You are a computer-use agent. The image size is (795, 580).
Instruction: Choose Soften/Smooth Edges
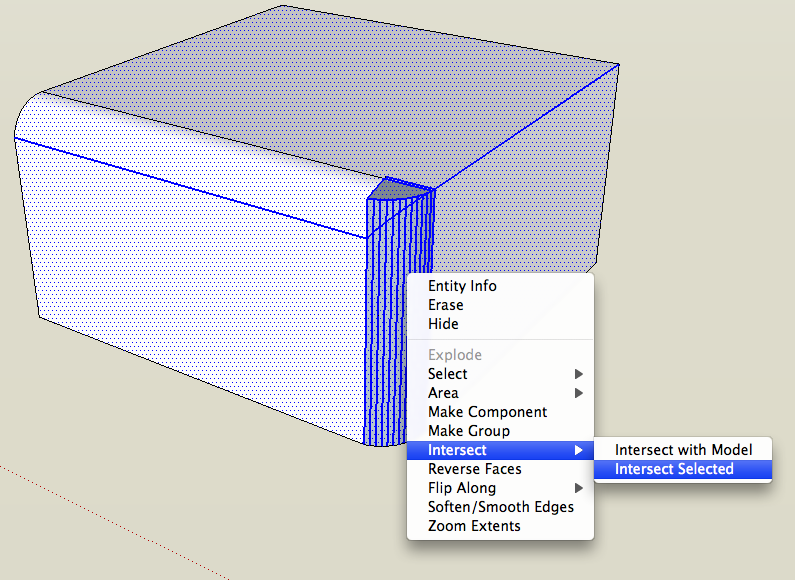click(x=500, y=507)
